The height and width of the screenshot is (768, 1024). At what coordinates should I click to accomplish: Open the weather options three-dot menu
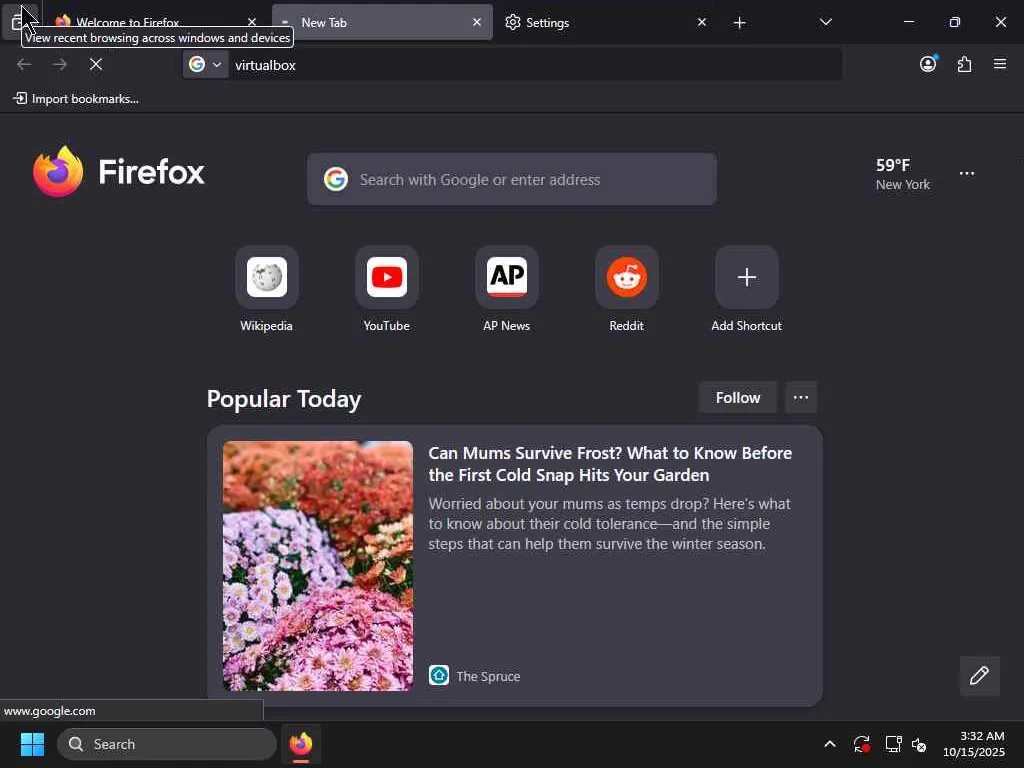[967, 174]
